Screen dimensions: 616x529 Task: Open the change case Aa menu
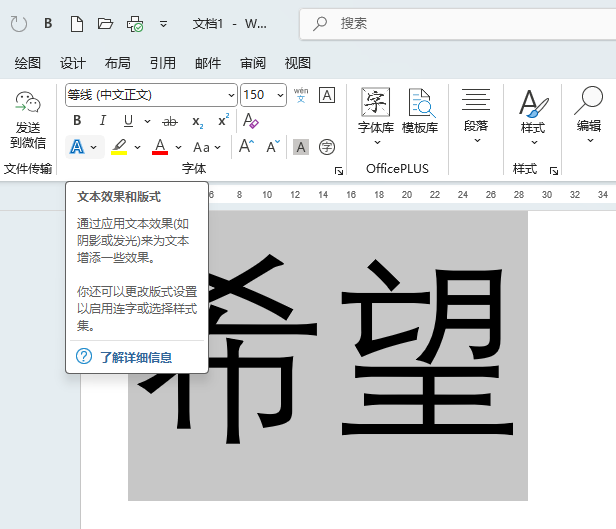coord(207,147)
